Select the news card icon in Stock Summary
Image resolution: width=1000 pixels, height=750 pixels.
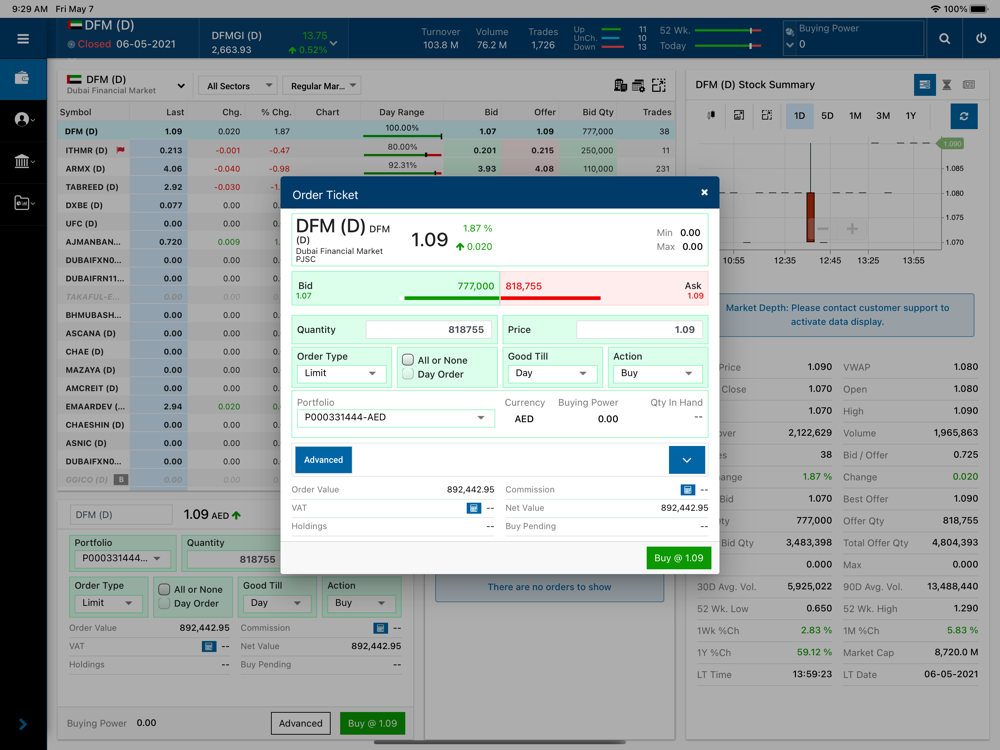pos(969,85)
